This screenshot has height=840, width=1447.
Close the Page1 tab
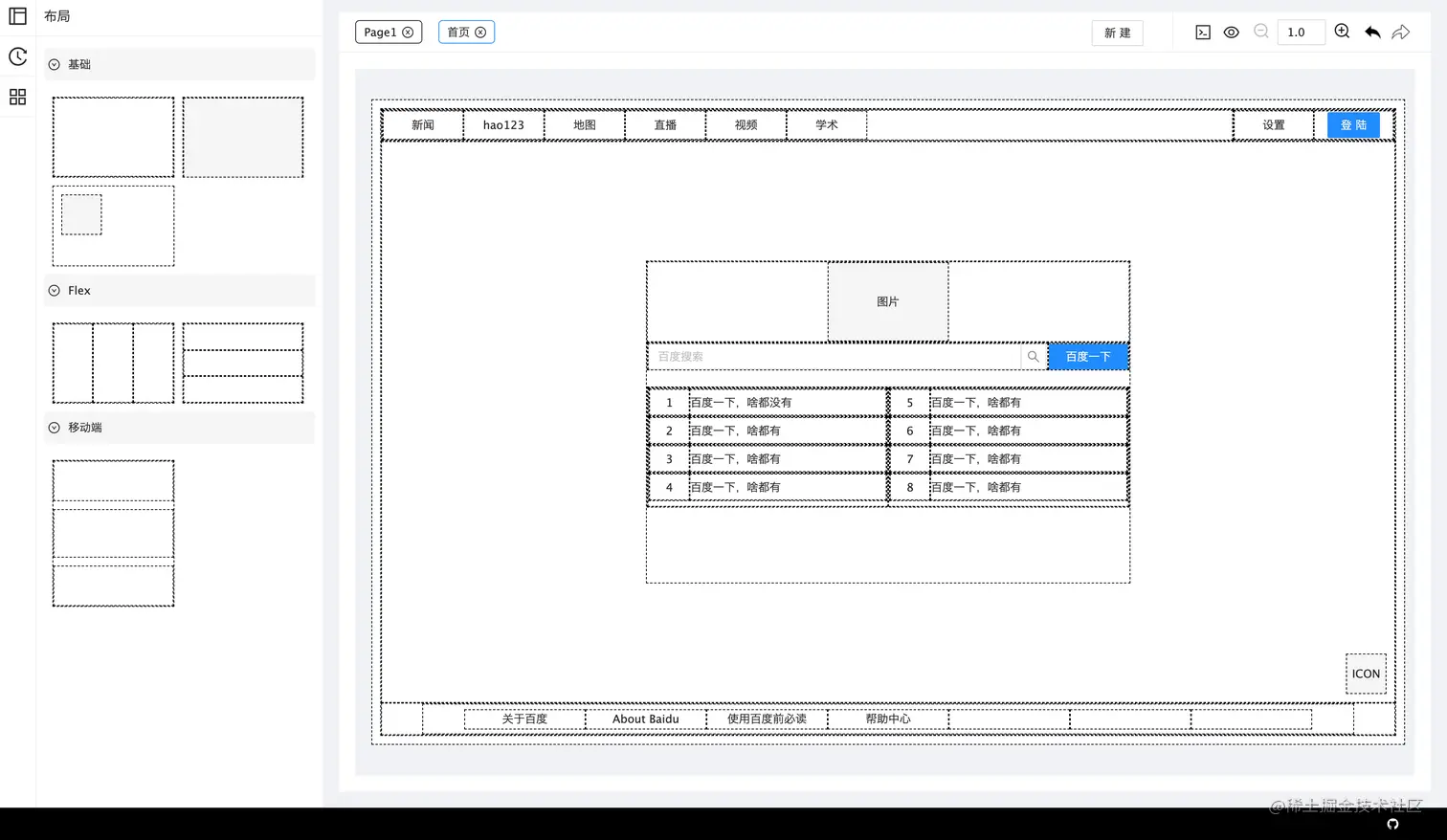click(x=408, y=33)
